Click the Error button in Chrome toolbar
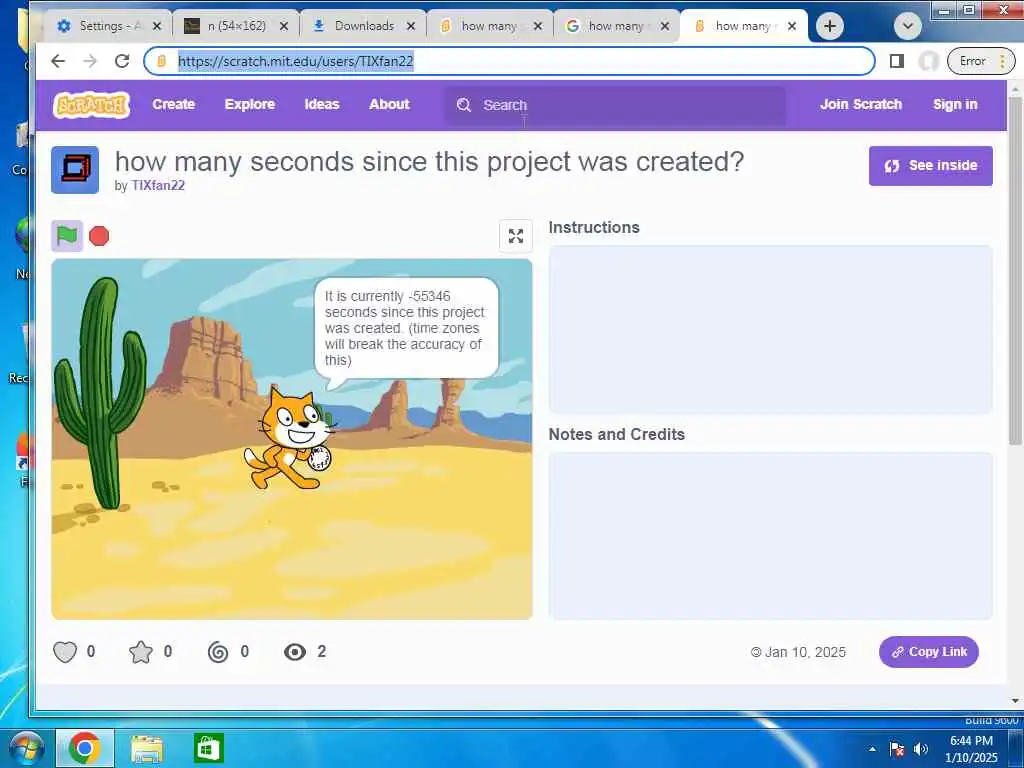 coord(981,61)
